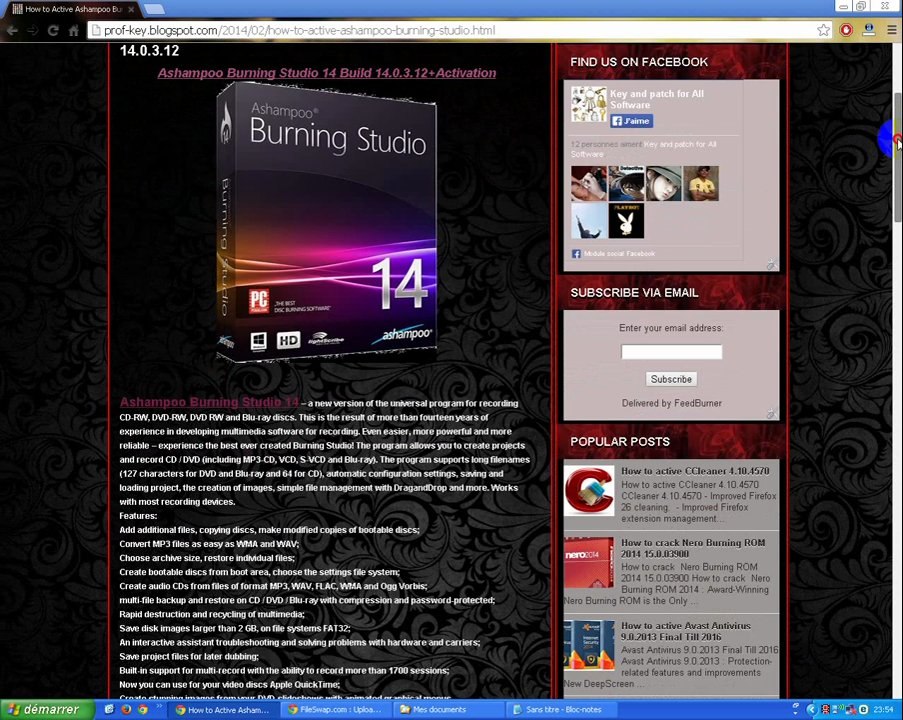
Task: Open the Subscribe widget wrench edit icon
Action: (x=772, y=414)
